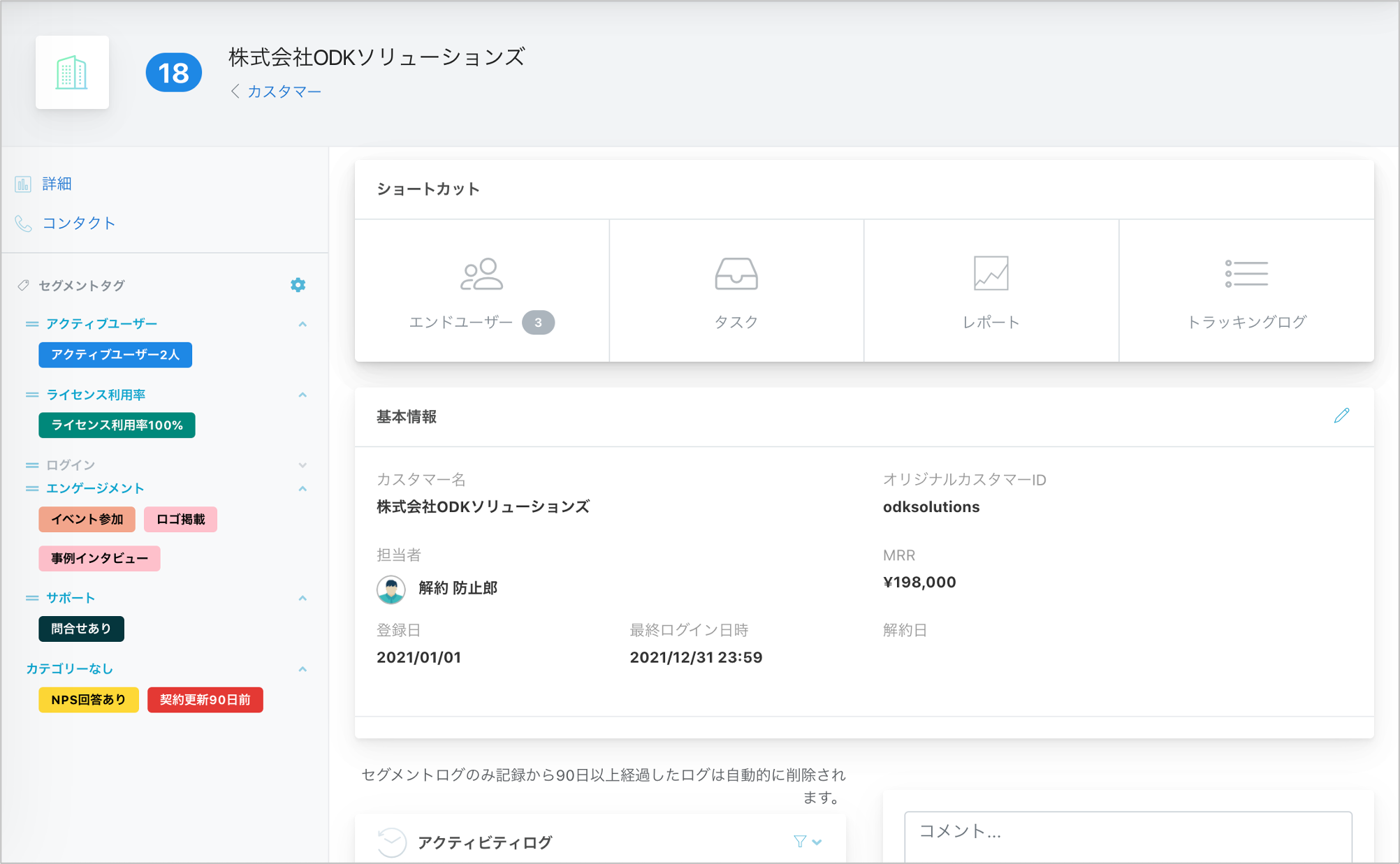
Task: Click into the コメント input field
Action: tap(1128, 837)
